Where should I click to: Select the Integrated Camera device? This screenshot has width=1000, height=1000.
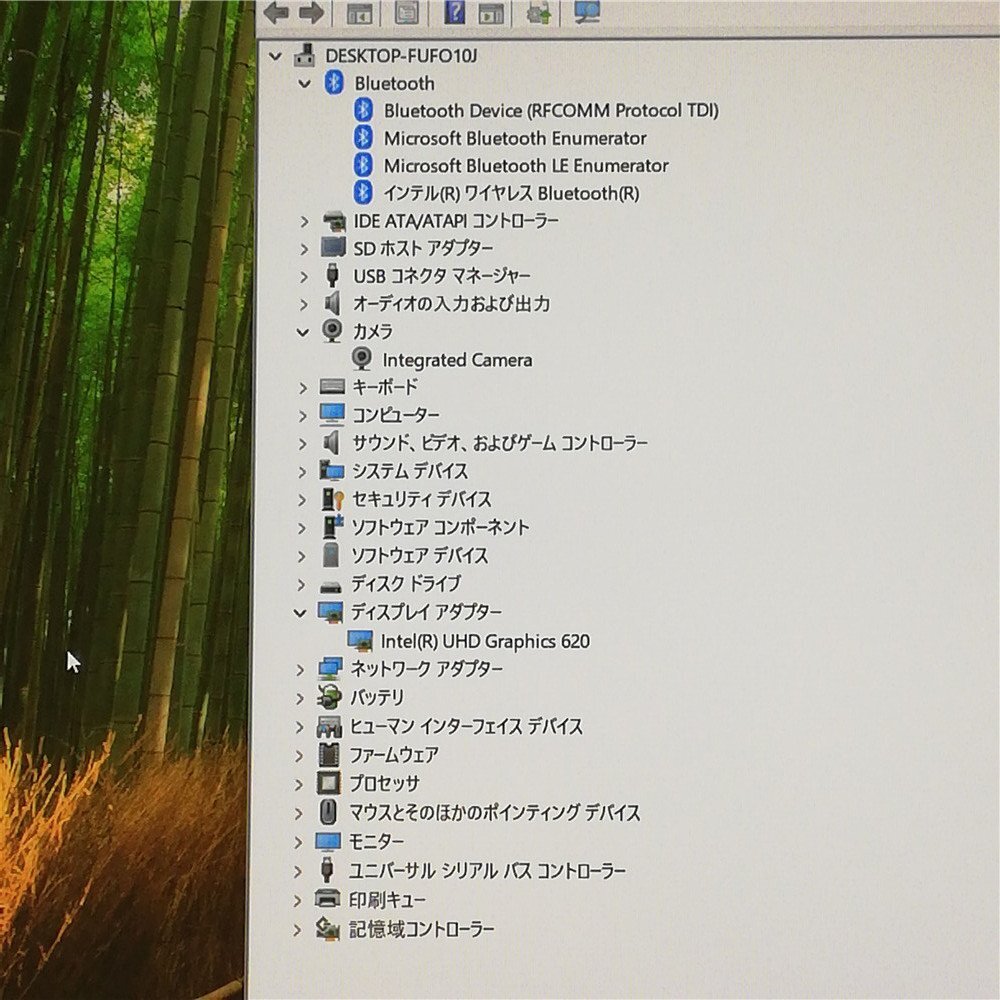pyautogui.click(x=458, y=360)
